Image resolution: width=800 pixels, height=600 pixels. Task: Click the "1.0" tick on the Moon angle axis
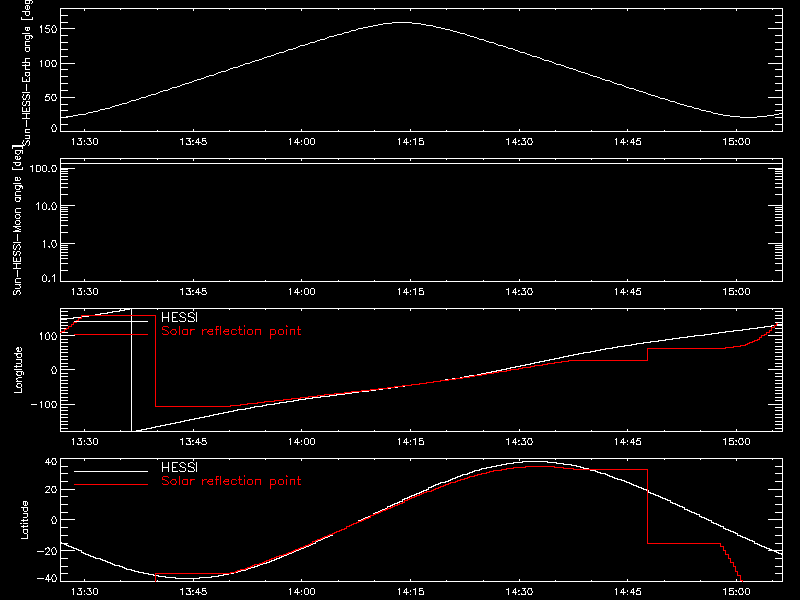pyautogui.click(x=49, y=244)
